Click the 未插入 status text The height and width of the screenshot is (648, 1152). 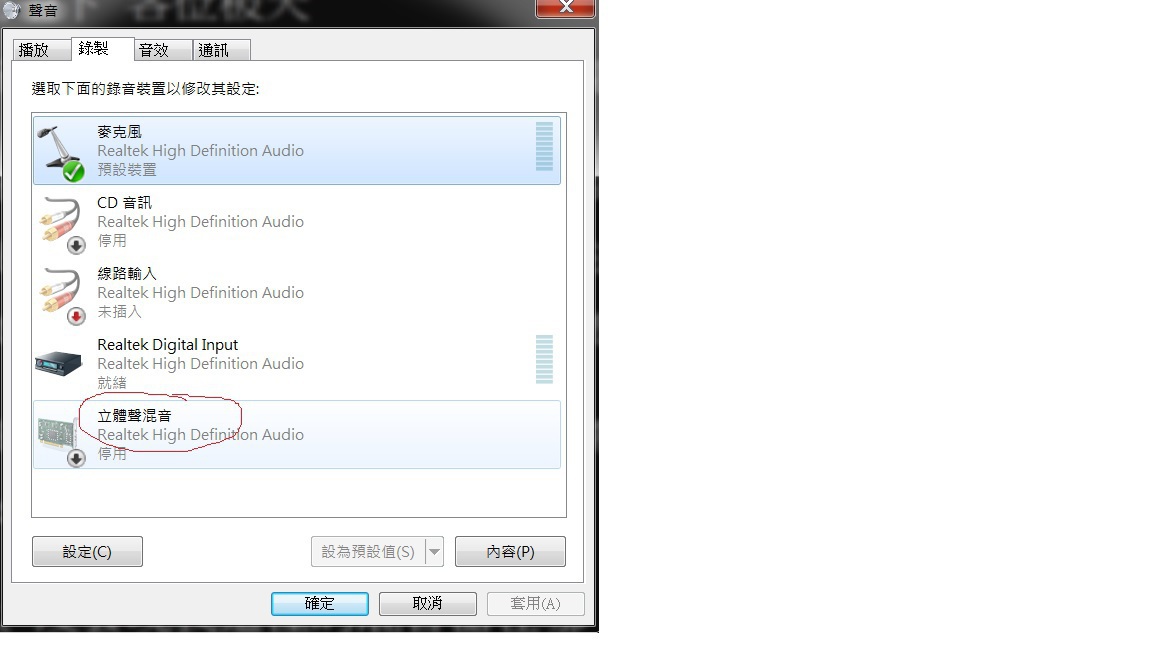120,312
